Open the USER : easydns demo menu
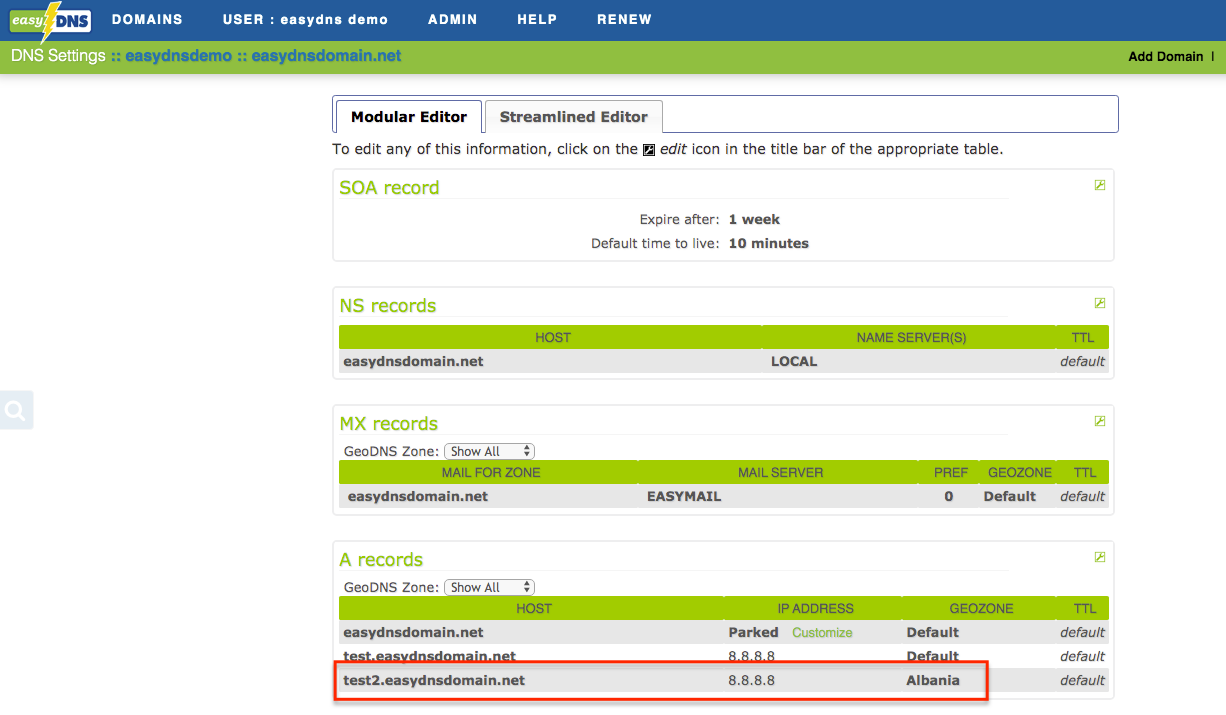Image resolution: width=1226 pixels, height=715 pixels. tap(305, 20)
